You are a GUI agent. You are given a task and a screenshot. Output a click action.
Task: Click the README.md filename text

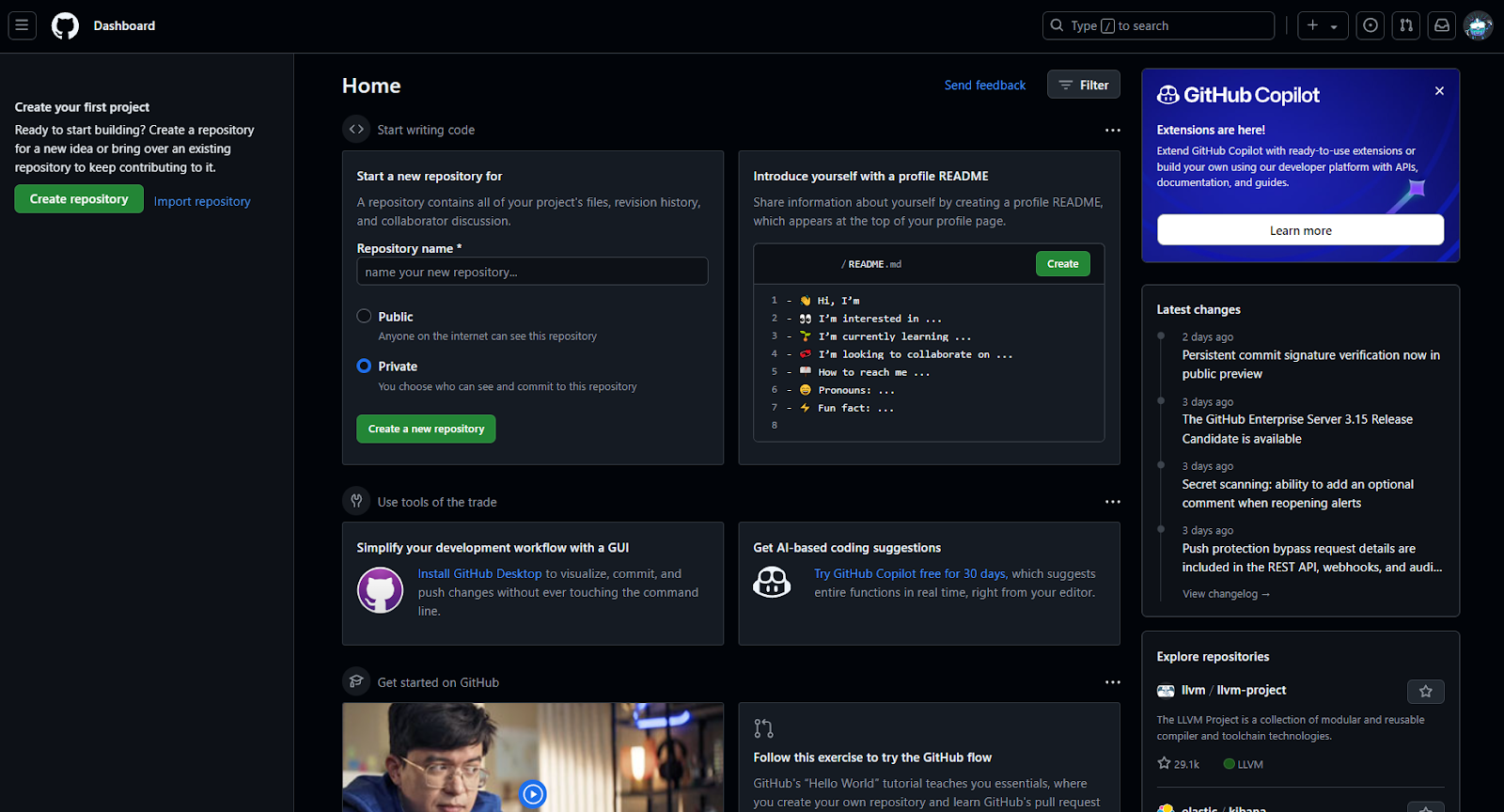874,264
